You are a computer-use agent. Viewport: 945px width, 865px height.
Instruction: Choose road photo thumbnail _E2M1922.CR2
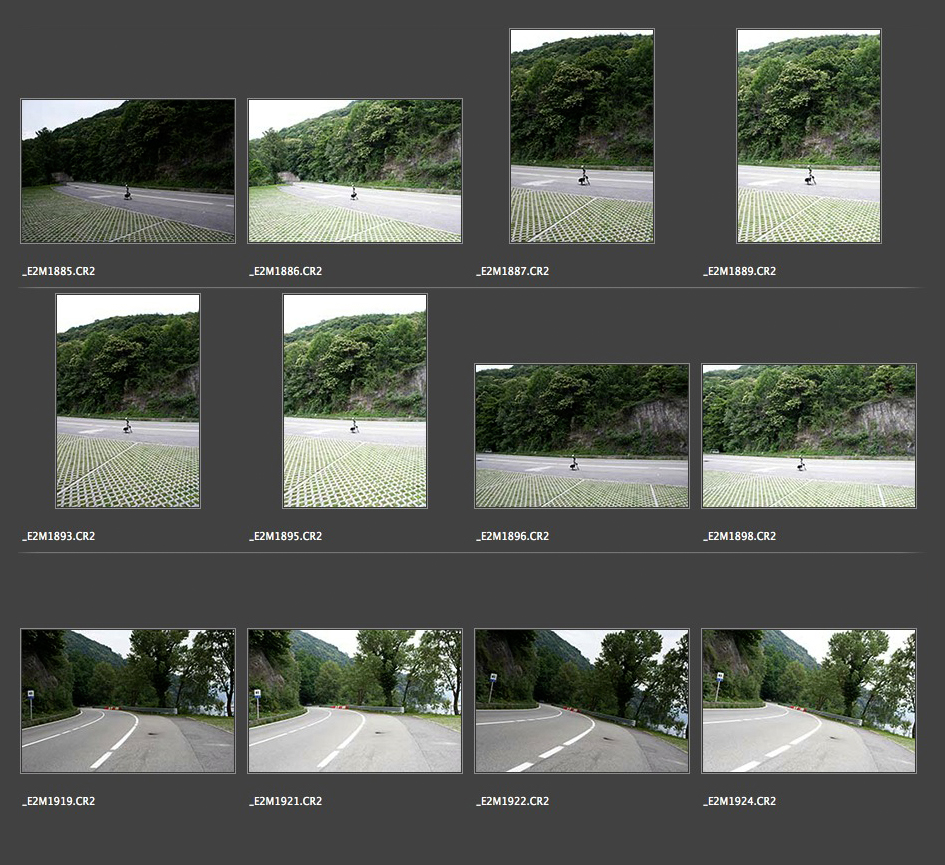[x=582, y=701]
